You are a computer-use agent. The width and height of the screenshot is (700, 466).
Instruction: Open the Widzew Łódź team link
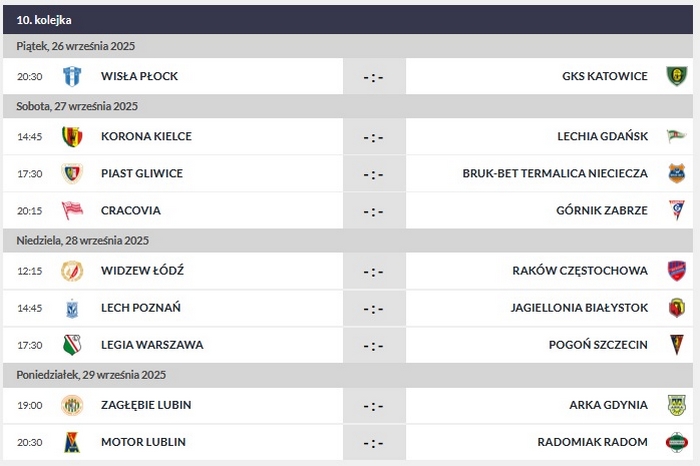(142, 271)
